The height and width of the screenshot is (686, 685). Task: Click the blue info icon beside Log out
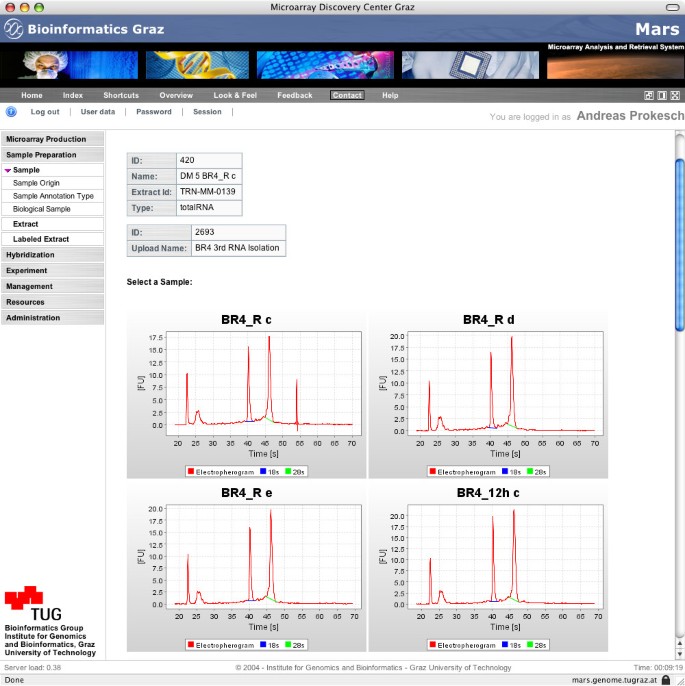click(x=11, y=112)
